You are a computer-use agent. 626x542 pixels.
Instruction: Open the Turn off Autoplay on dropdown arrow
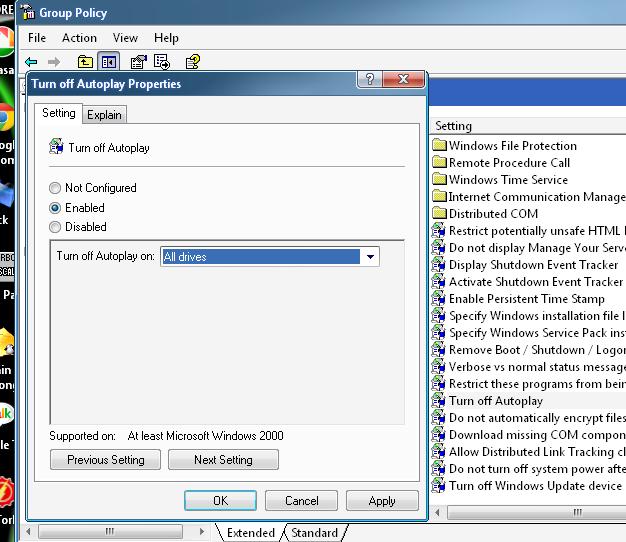pos(370,257)
